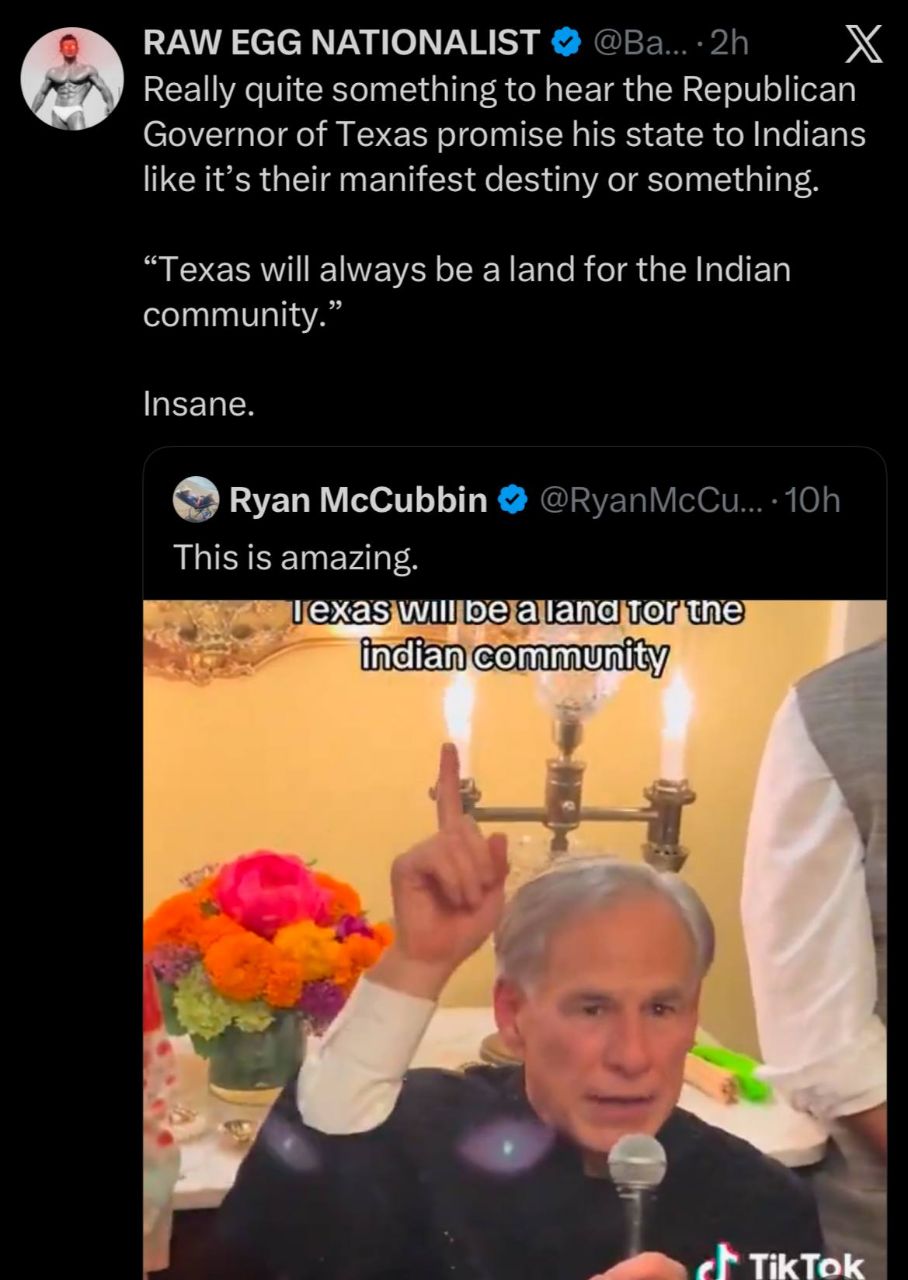Open quoted post text 'This is amazing.'
This screenshot has height=1280, width=908.
(296, 557)
